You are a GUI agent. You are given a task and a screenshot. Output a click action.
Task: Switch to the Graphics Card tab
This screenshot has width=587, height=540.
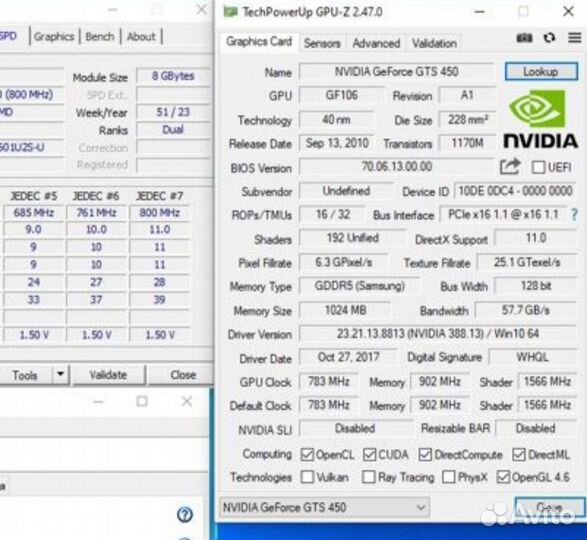click(x=259, y=41)
